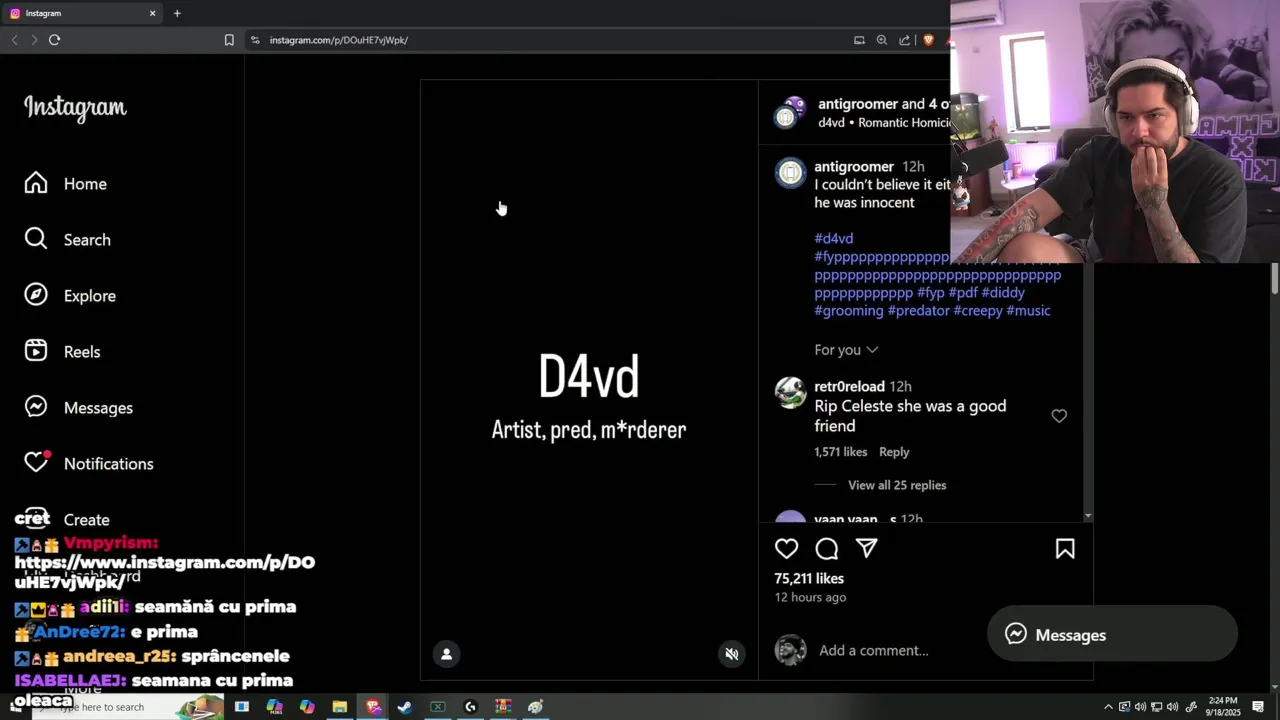The width and height of the screenshot is (1280, 720).
Task: Open 1,571 likes on the comment
Action: coord(840,452)
